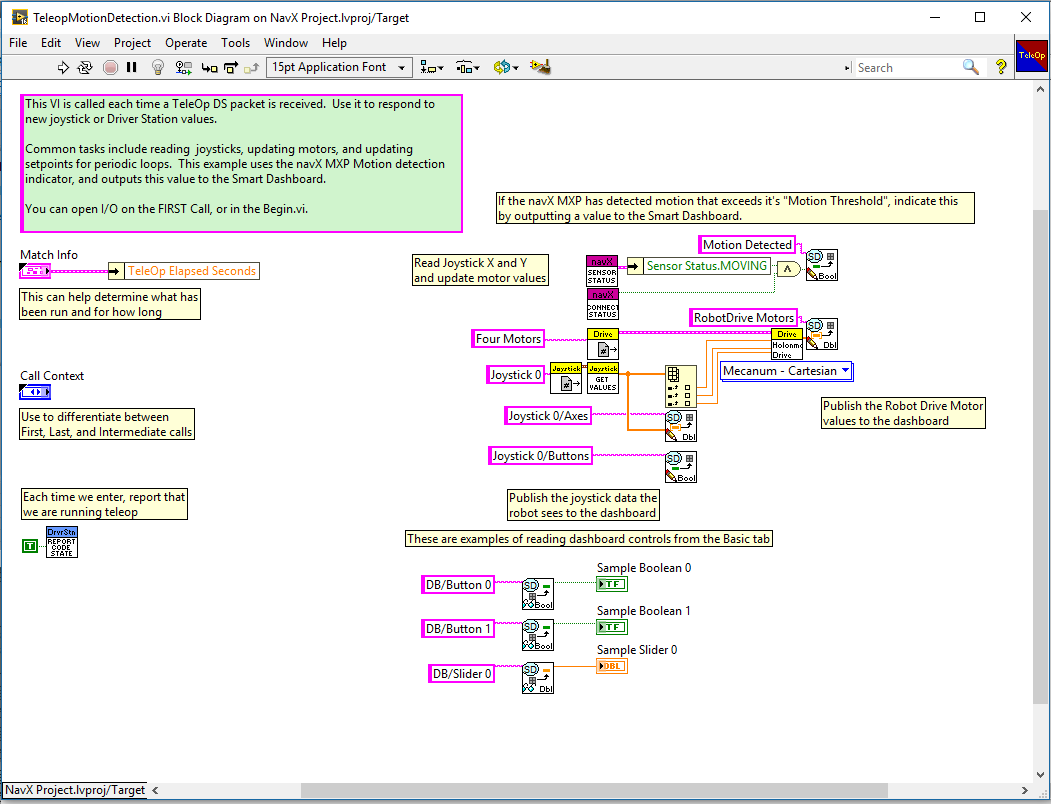Open the Align Objects dropdown
Screen dimensions: 1051x804
tap(432, 67)
